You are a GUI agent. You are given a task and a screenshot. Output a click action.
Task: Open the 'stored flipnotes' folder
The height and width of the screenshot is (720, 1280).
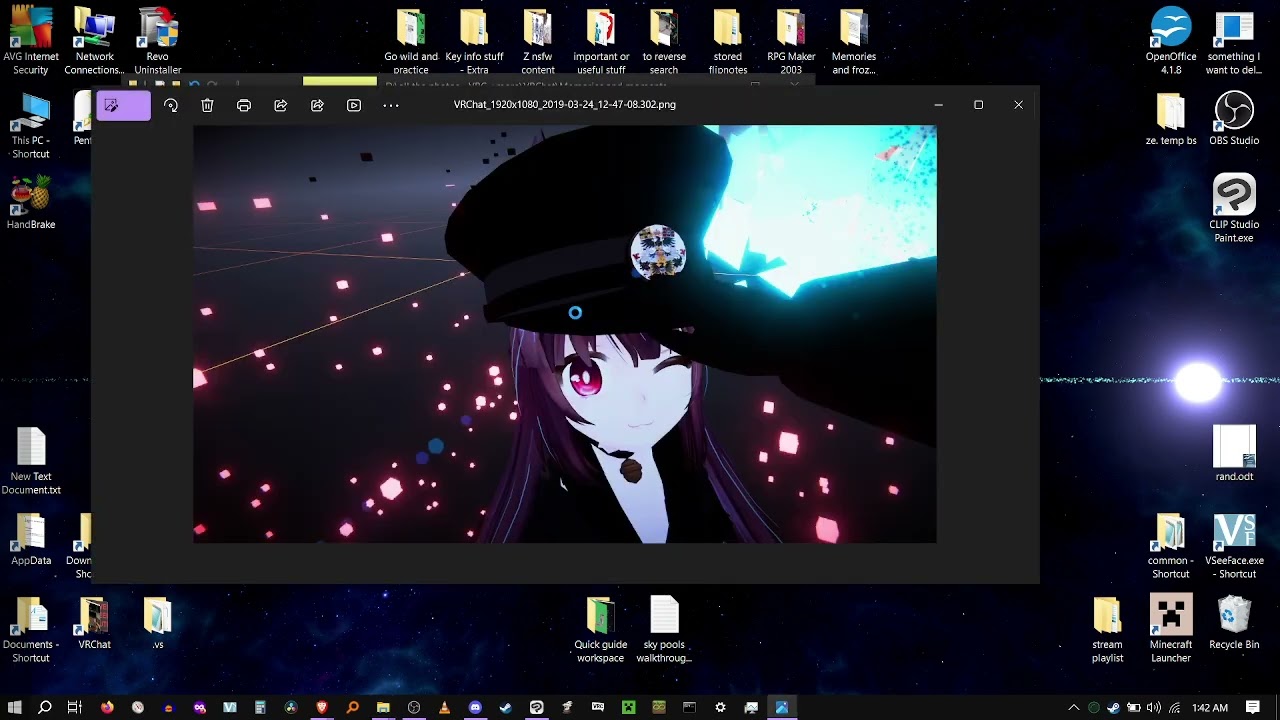[728, 42]
